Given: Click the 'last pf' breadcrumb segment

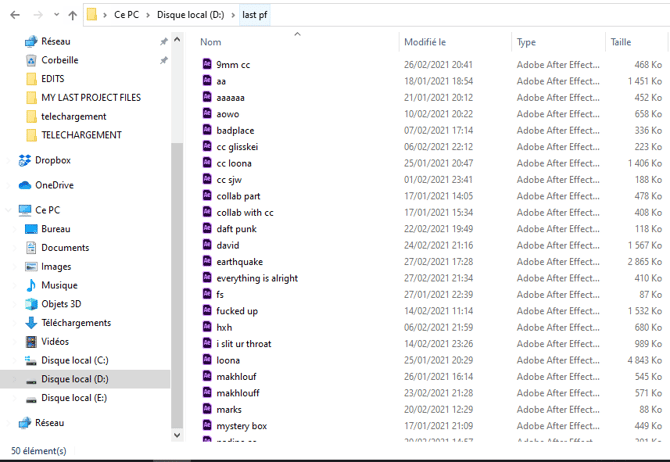Looking at the screenshot, I should 255,15.
